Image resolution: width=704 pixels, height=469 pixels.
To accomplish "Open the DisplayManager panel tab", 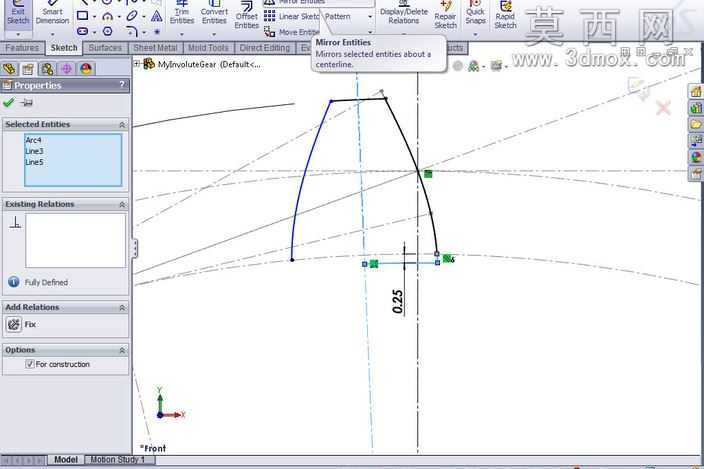I will [86, 69].
